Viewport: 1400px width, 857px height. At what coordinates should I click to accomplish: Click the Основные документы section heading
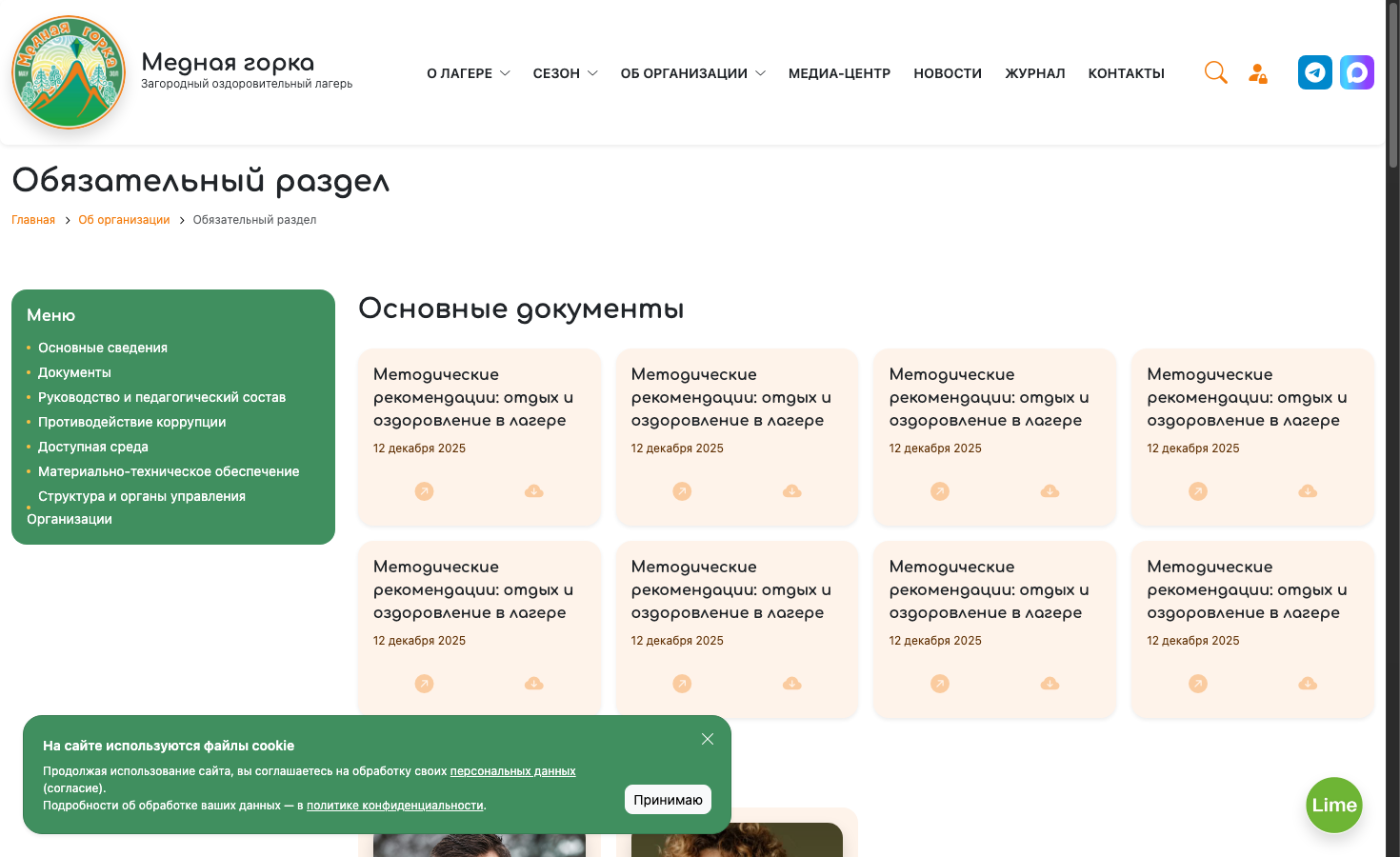(521, 309)
